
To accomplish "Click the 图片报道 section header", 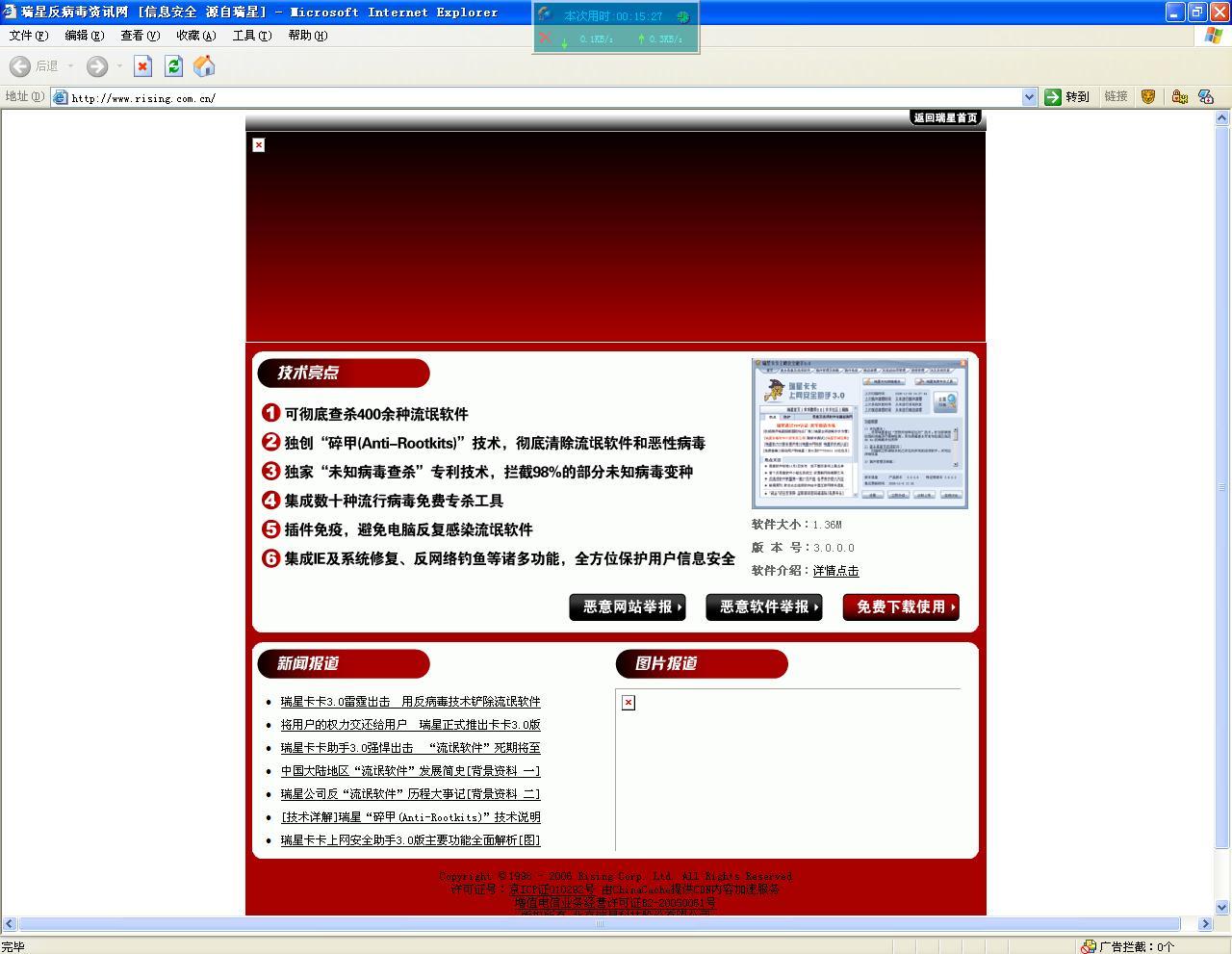I will tap(701, 664).
